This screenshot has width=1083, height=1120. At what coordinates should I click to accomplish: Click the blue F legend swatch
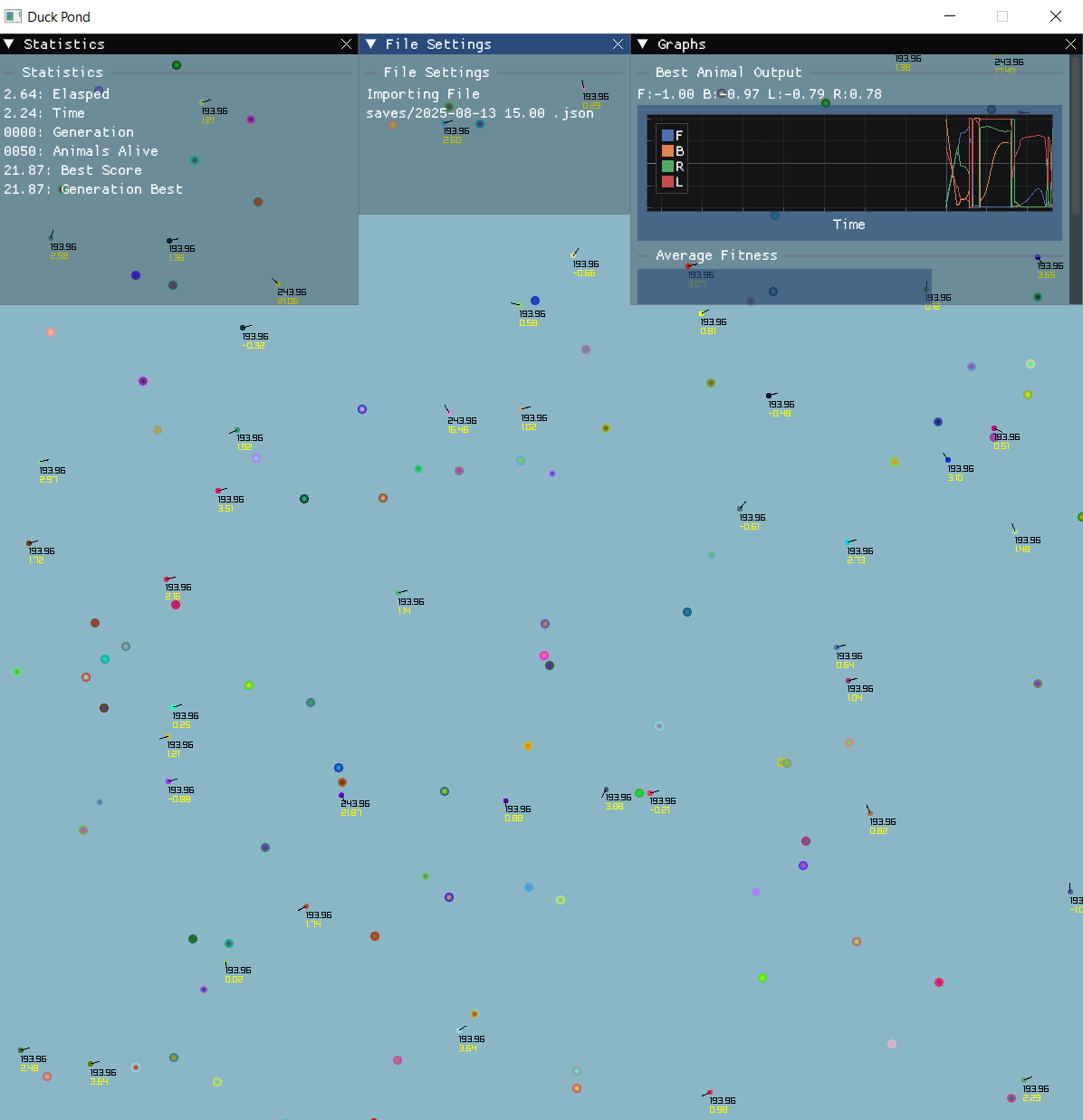pos(667,135)
